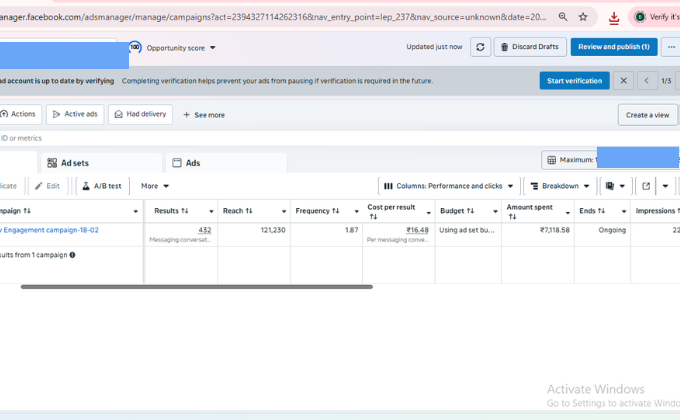Image resolution: width=680 pixels, height=420 pixels.
Task: Open the Opportunity score dropdown
Action: click(180, 47)
